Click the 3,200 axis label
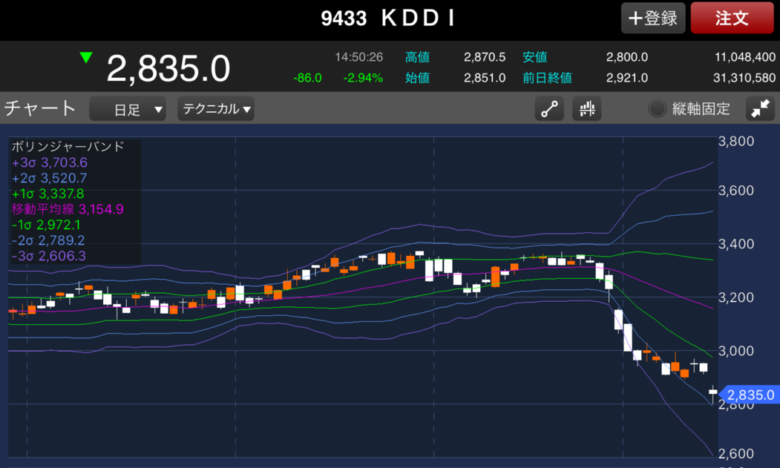The image size is (780, 468). (736, 297)
